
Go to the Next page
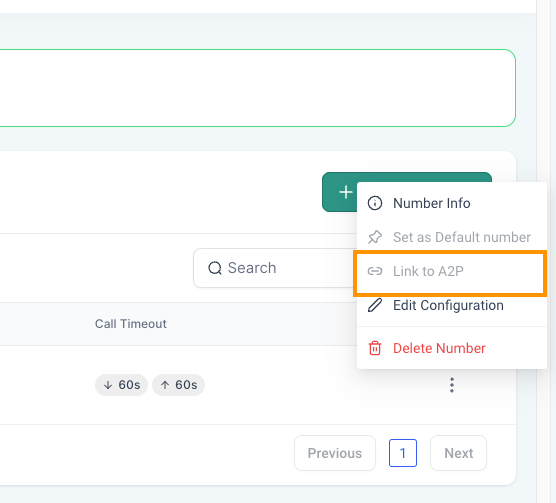click(x=458, y=453)
